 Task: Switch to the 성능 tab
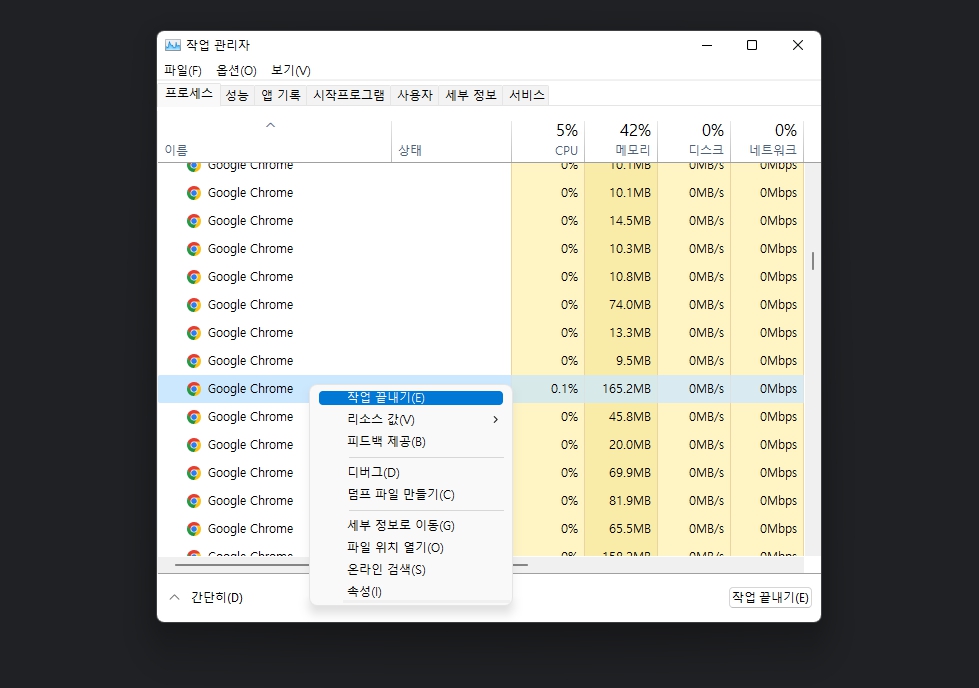(235, 94)
